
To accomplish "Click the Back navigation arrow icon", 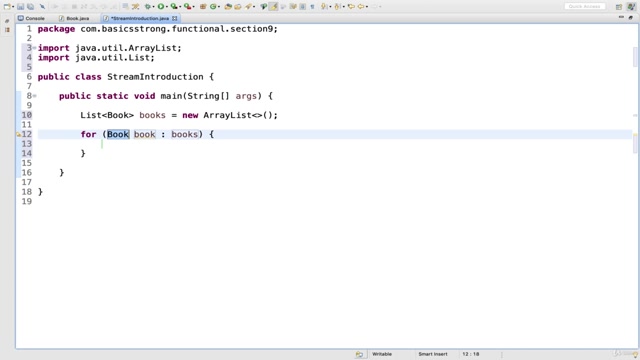I will (x=361, y=7).
